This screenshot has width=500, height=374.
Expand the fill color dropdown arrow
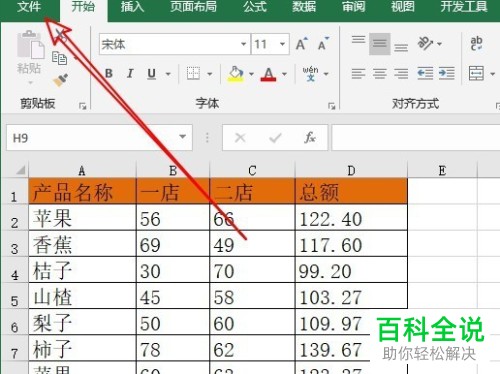251,74
